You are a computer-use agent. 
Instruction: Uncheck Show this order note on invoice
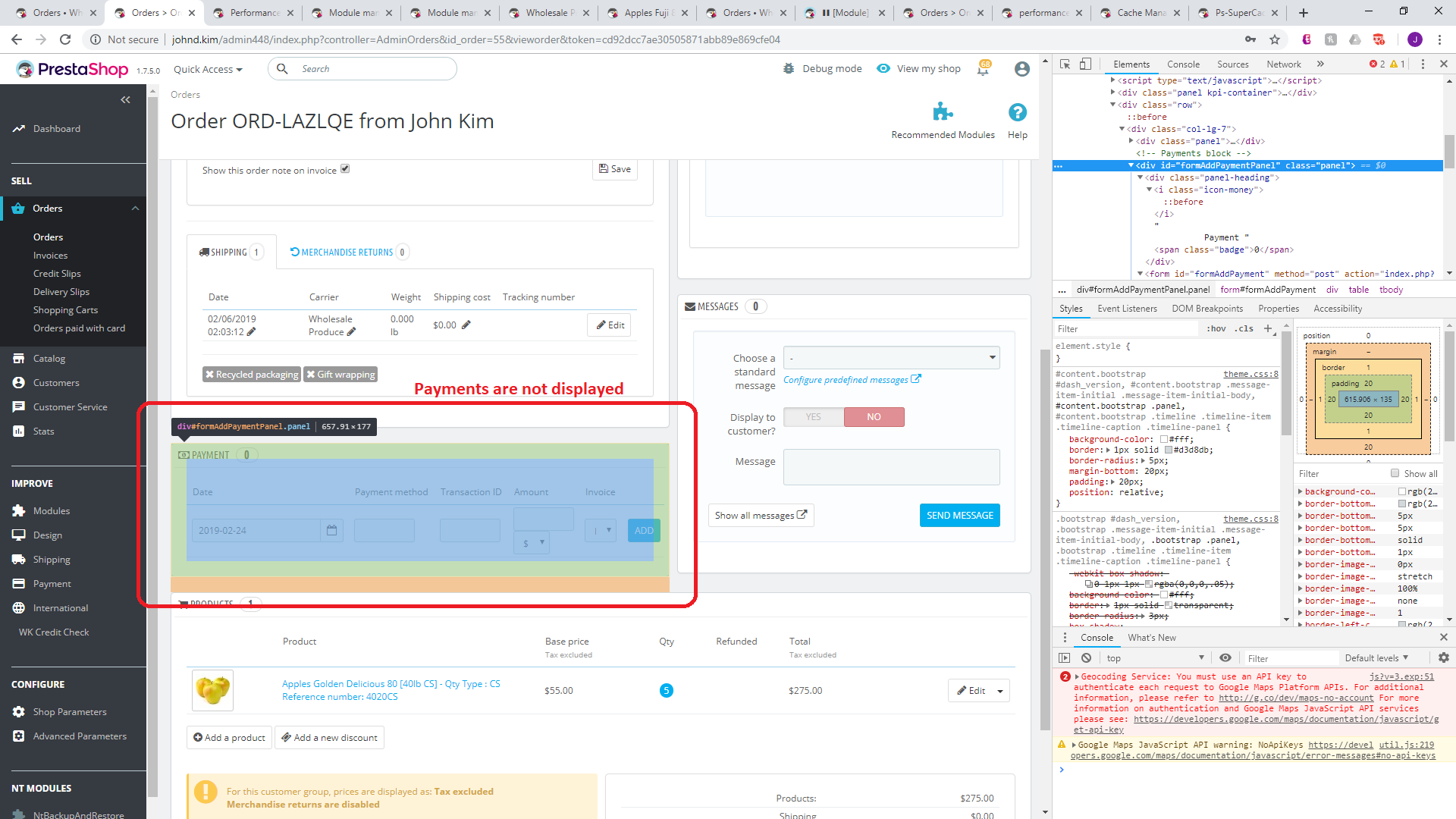pos(345,169)
